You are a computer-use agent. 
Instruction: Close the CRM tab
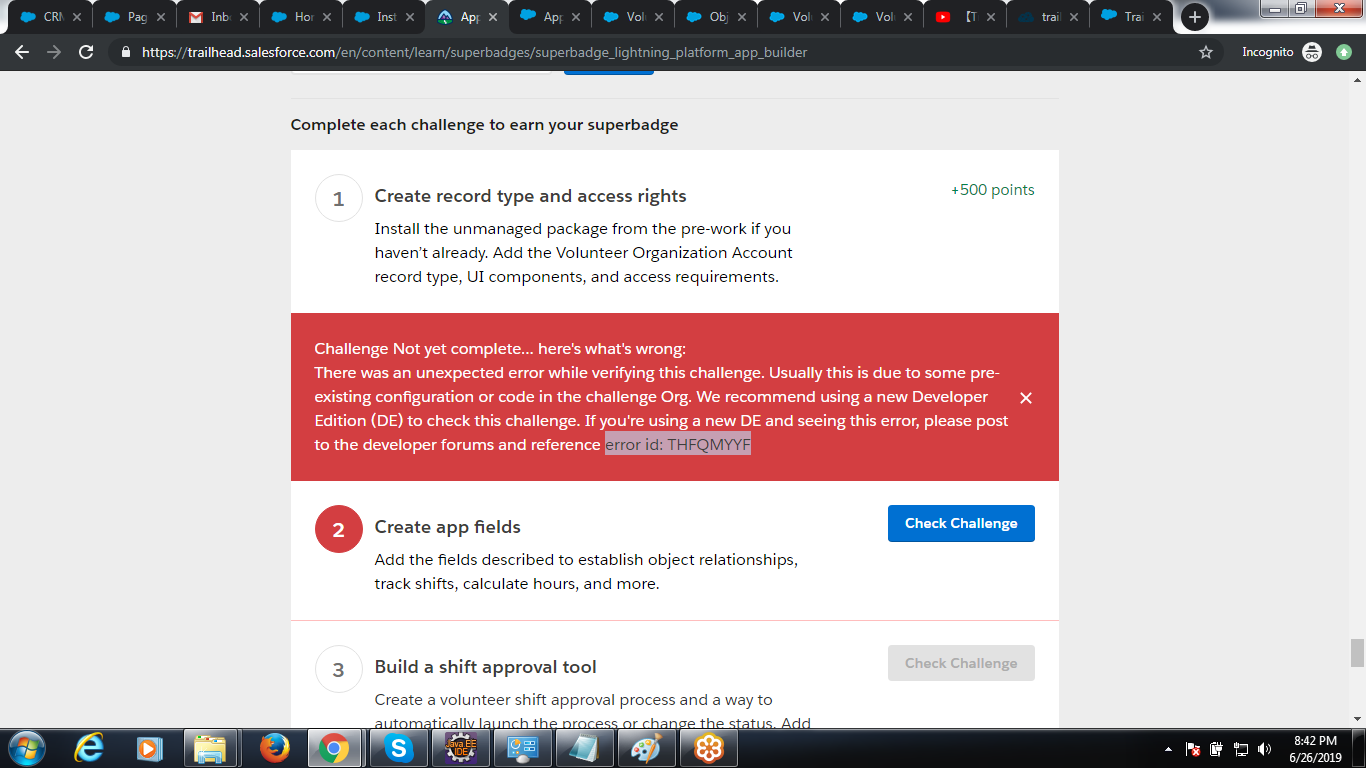click(77, 17)
